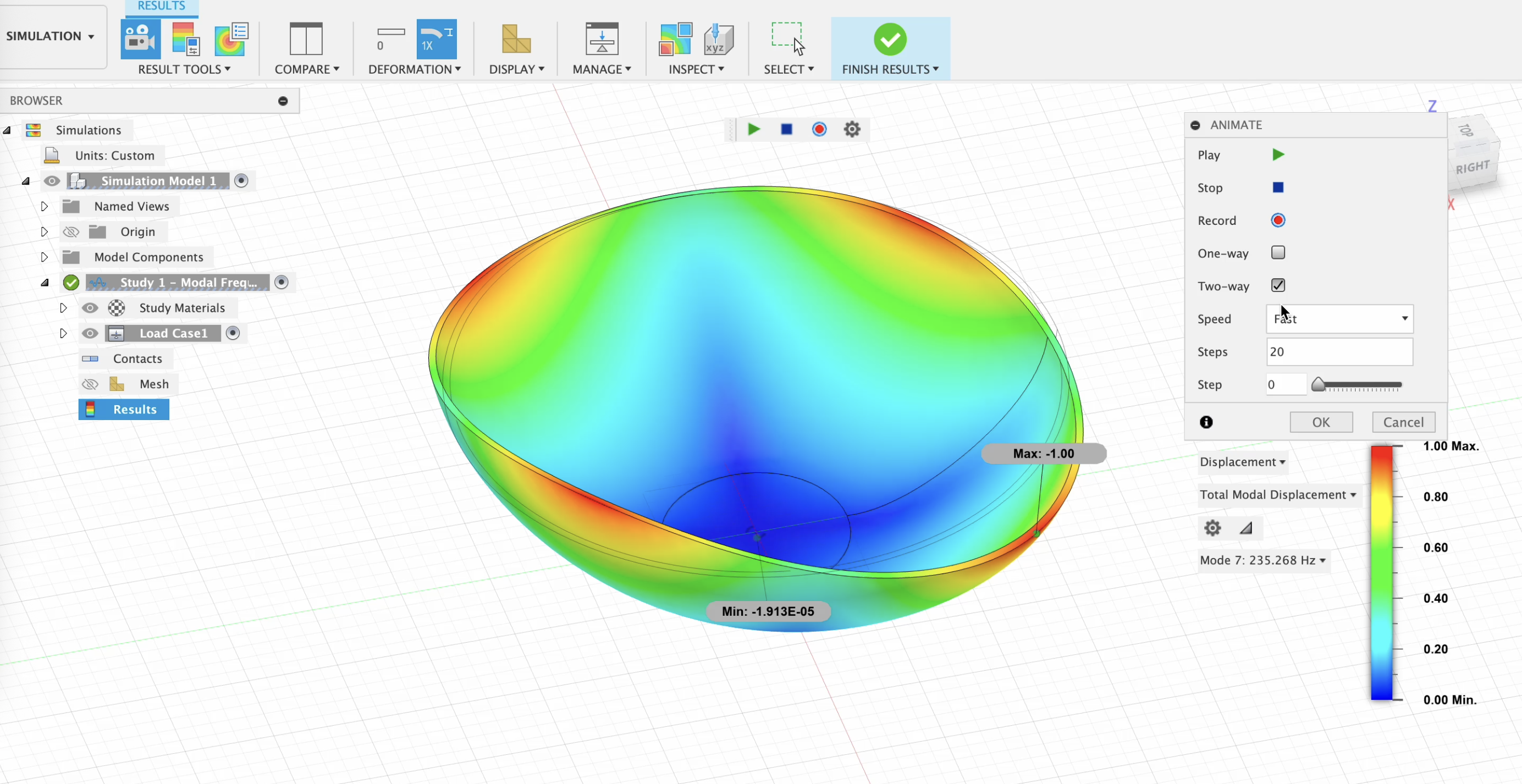Click the Display mesh icon
This screenshot has width=1522, height=784.
(x=516, y=40)
